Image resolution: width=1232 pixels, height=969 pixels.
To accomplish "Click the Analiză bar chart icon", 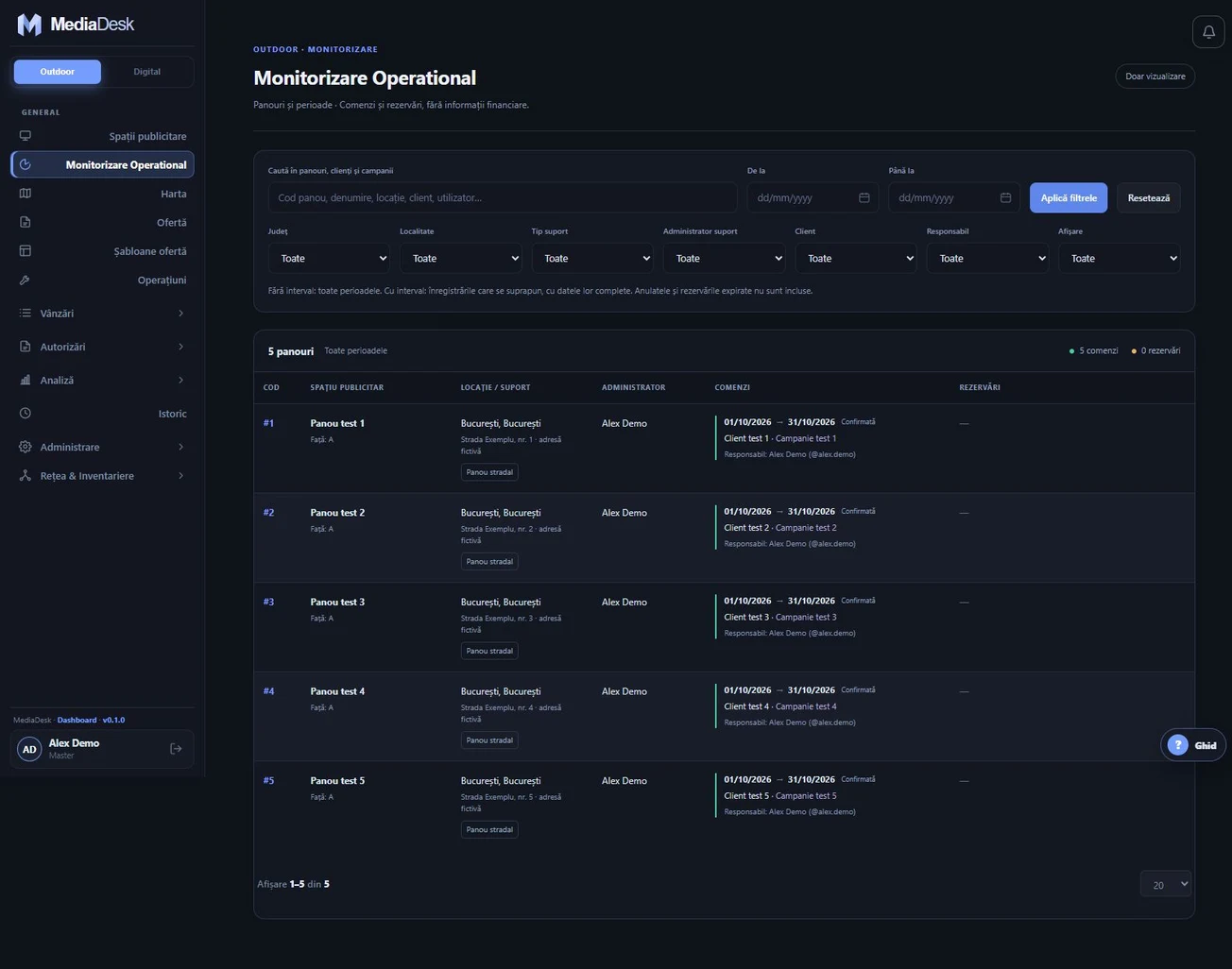I will [x=26, y=380].
